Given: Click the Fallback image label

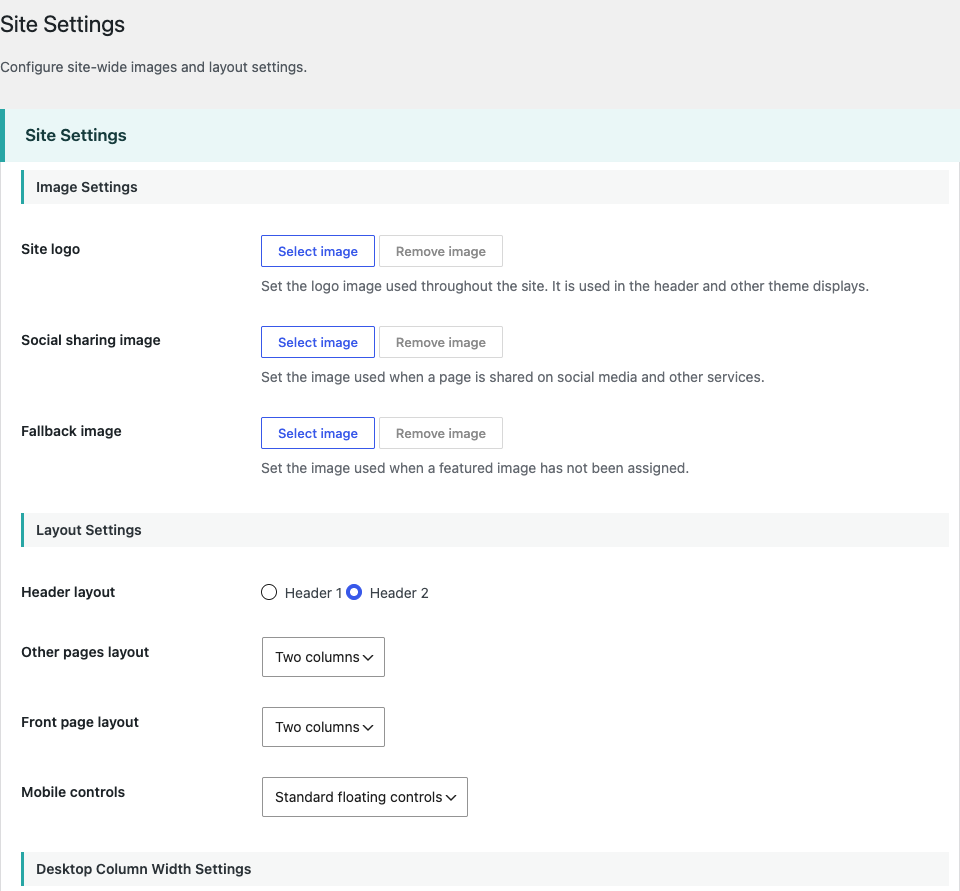Looking at the screenshot, I should point(72,431).
